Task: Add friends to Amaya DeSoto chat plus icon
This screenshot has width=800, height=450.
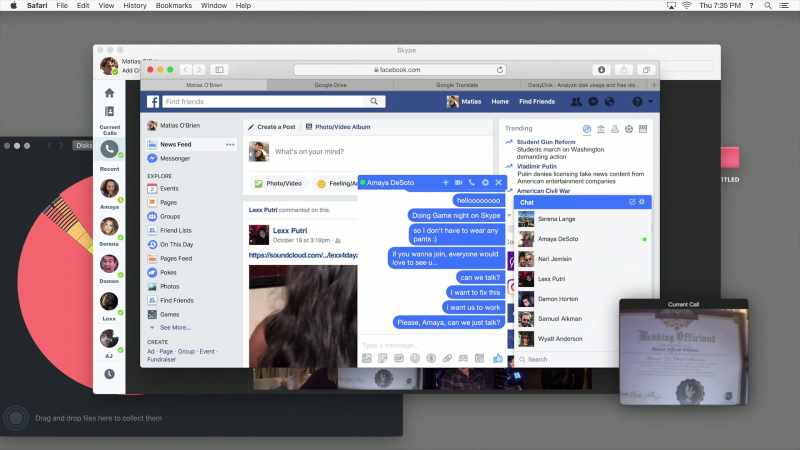Action: (x=445, y=182)
